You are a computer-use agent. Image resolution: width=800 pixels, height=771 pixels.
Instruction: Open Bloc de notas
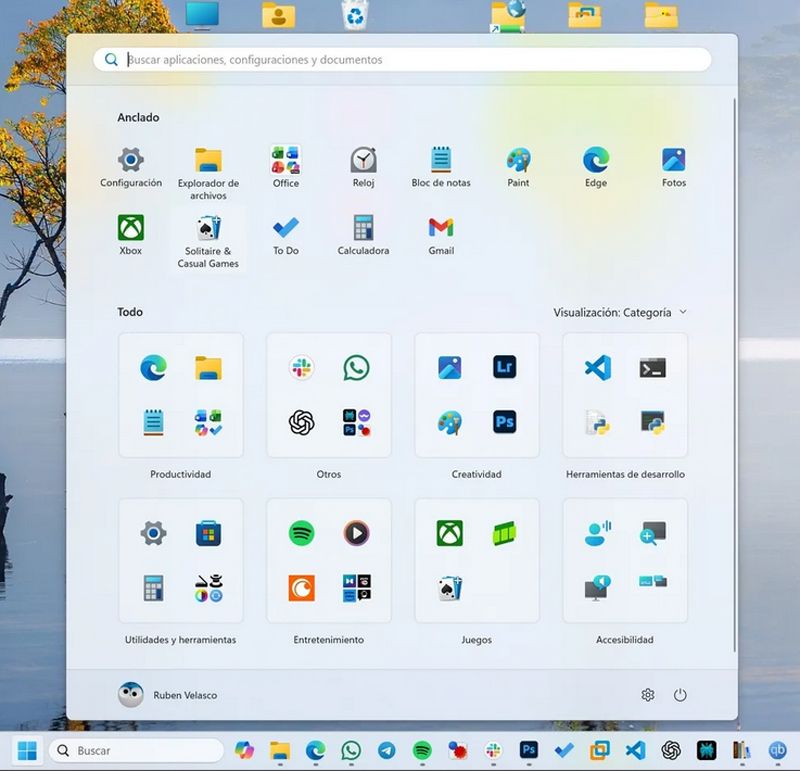coord(441,162)
